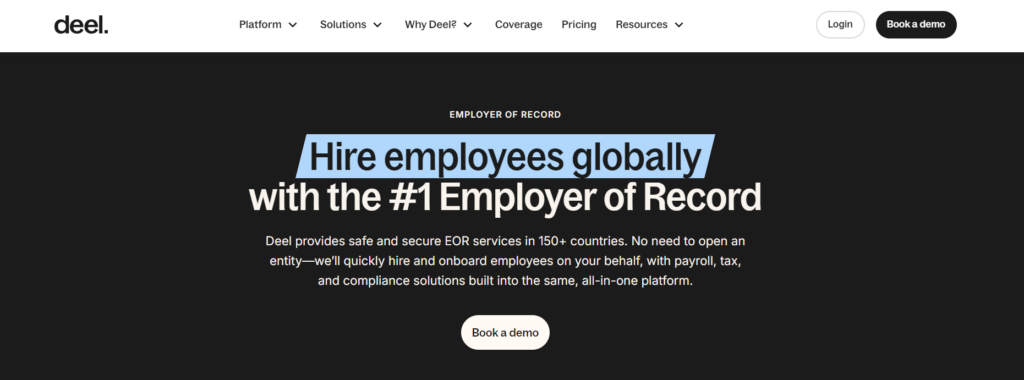Click the deel. logo
This screenshot has height=380, width=1024.
click(x=81, y=25)
